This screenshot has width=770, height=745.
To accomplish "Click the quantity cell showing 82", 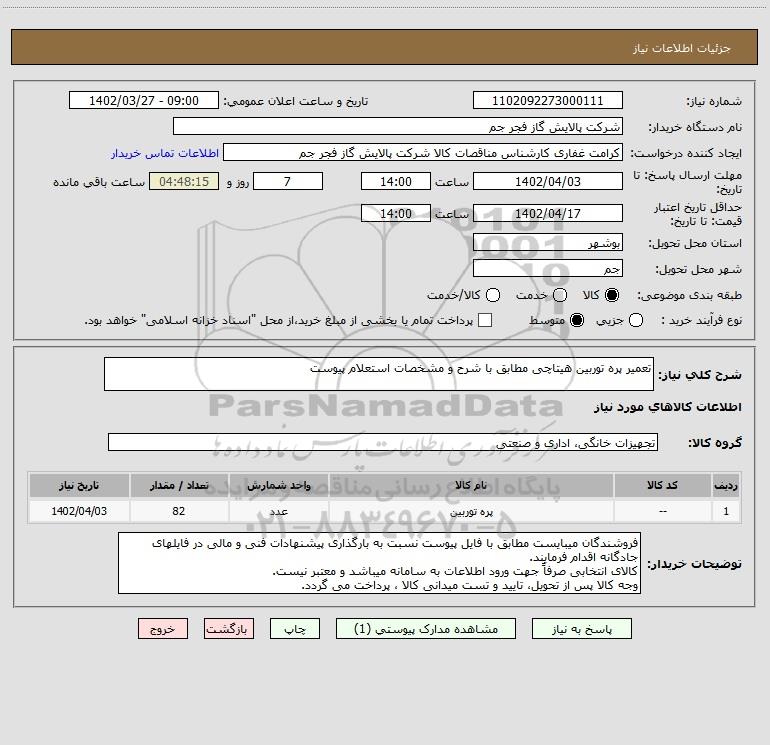I will coord(179,511).
